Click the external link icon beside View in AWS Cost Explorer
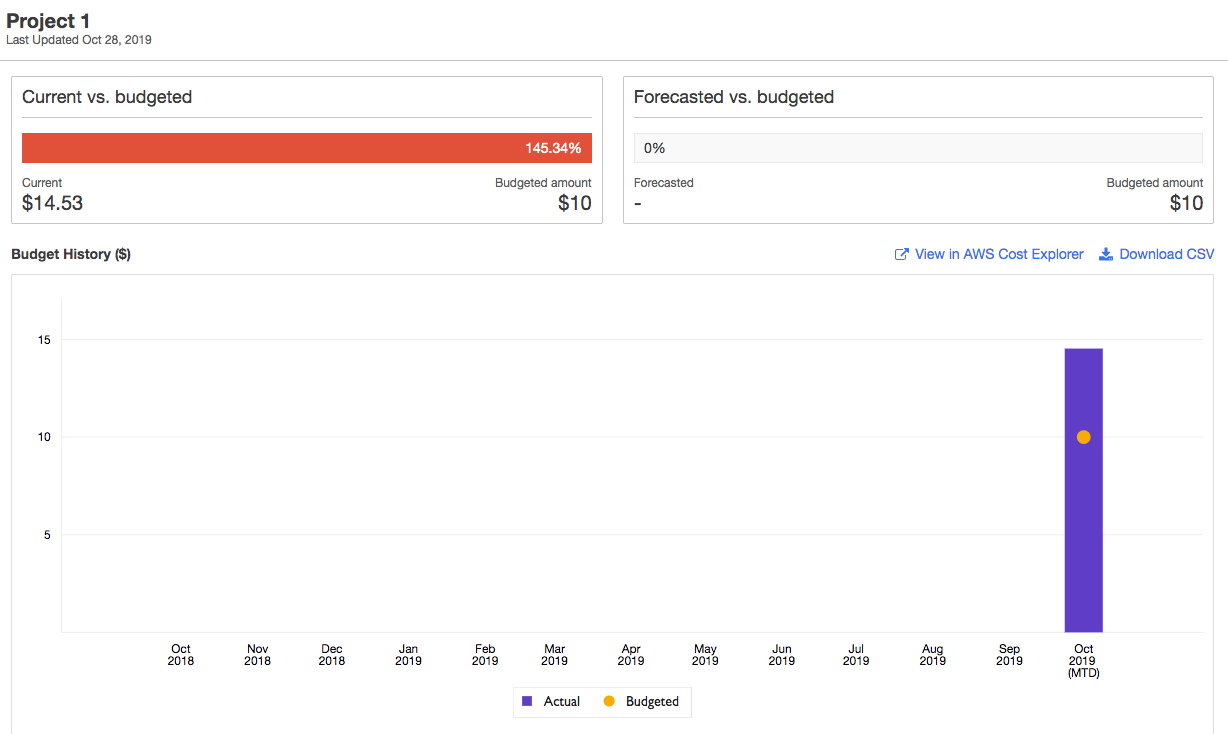 click(901, 255)
